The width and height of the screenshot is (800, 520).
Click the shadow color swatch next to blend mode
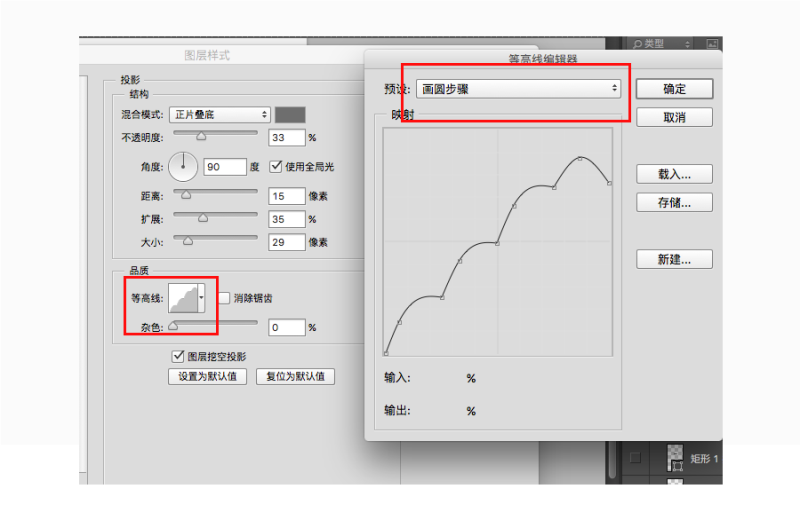(x=290, y=115)
